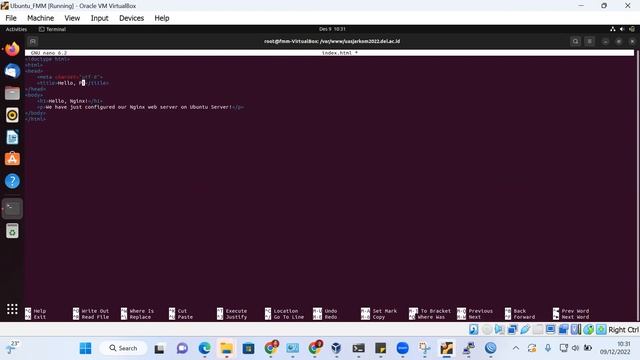Click the To Bracket shortcut label in nano

(x=436, y=311)
